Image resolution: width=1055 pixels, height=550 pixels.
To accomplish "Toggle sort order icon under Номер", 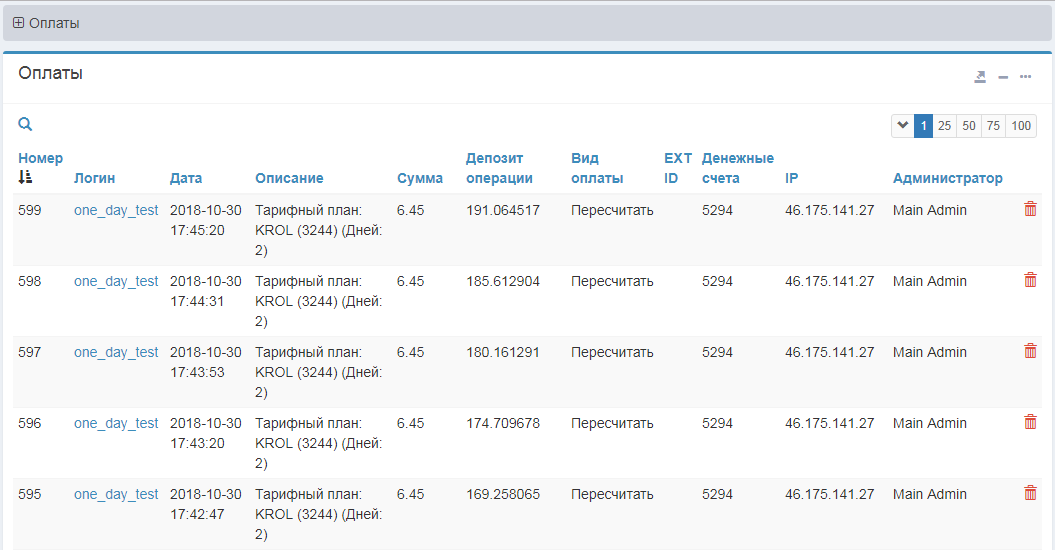I will pos(26,177).
